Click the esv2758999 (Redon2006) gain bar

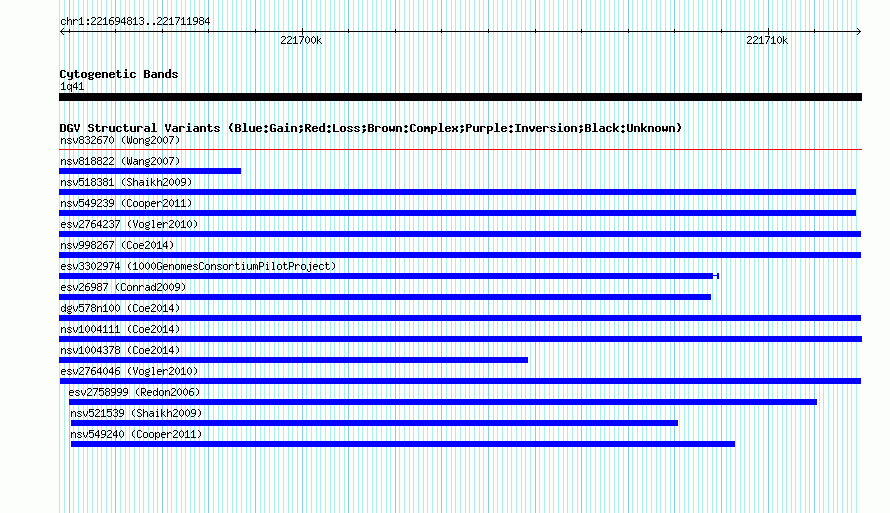point(443,402)
